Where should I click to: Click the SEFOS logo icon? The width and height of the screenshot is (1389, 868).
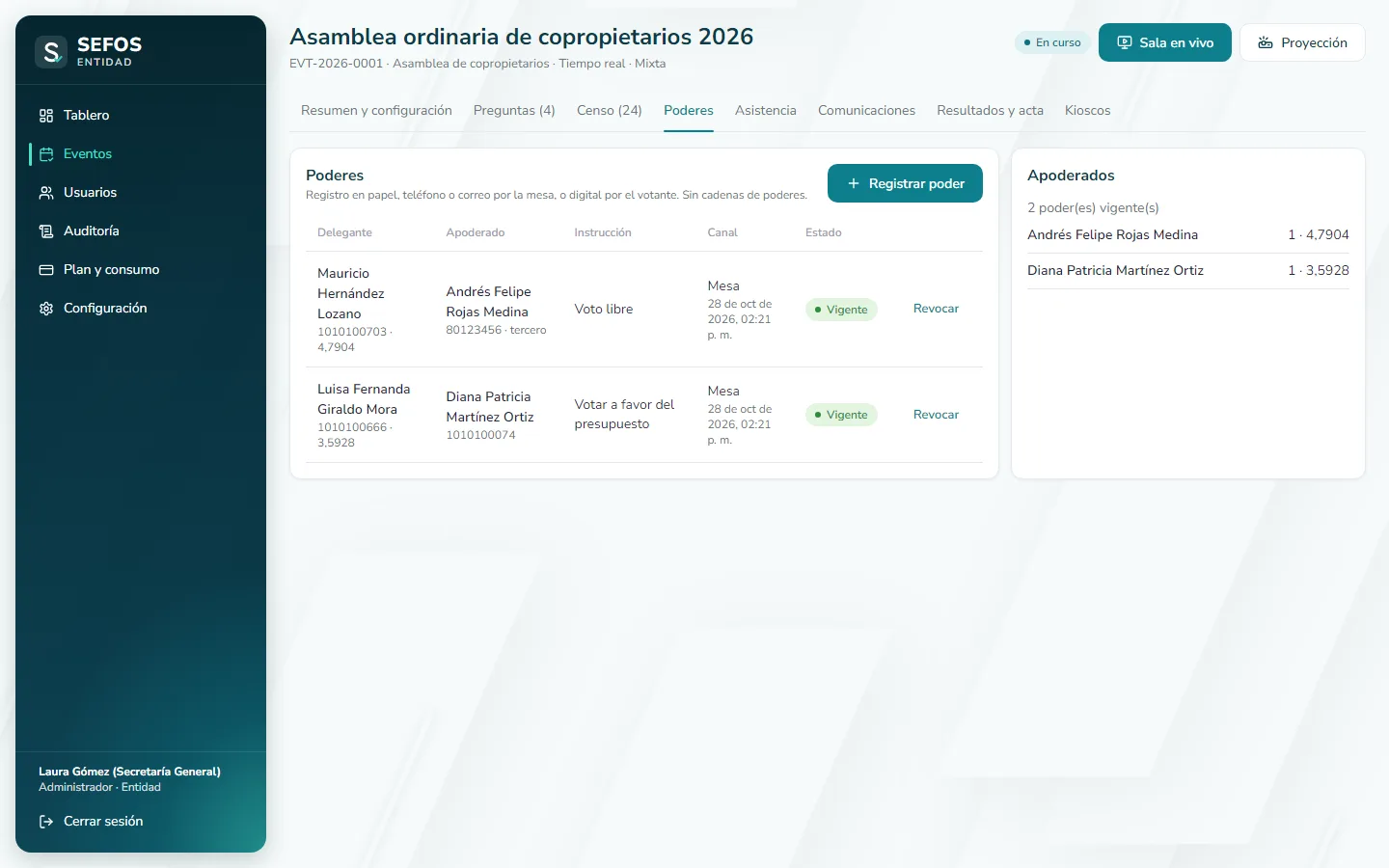tap(51, 51)
